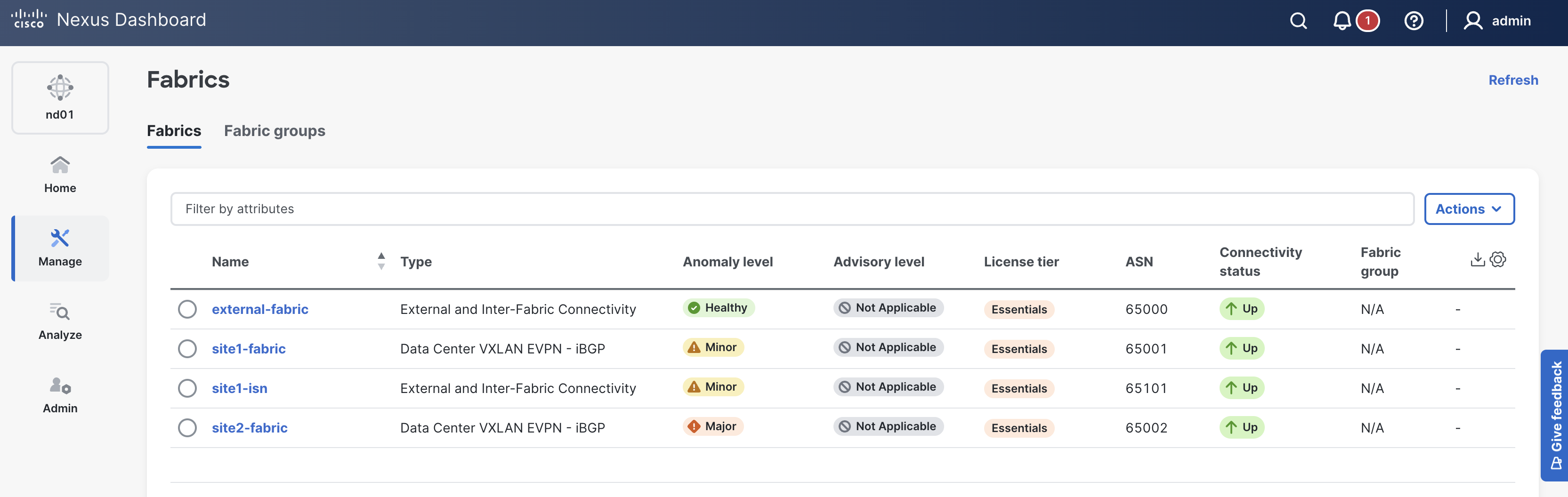This screenshot has height=497, width=1568.
Task: Sort table by Name column arrows
Action: pos(381,262)
